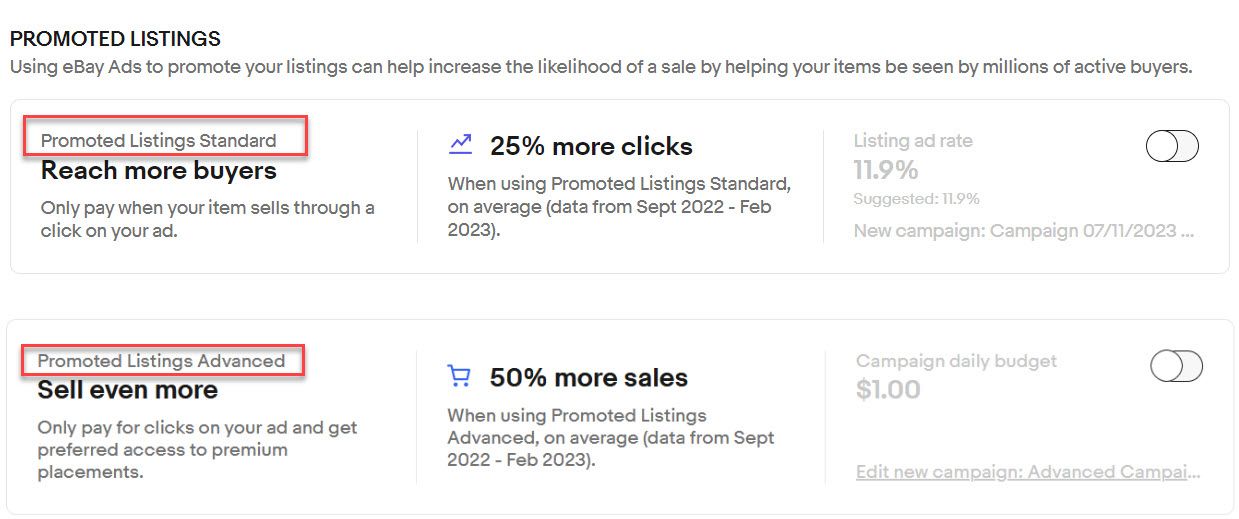Click the 50% more sales headline

pos(589,378)
